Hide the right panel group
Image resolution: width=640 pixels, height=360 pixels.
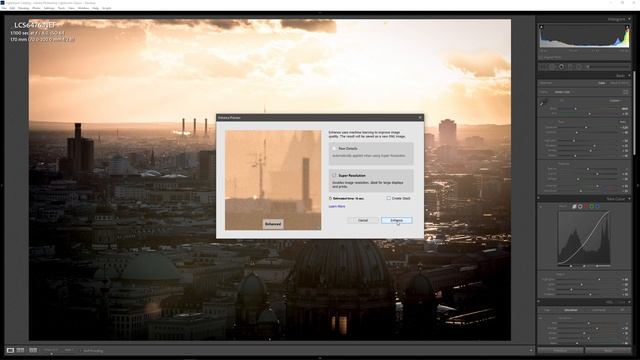pyautogui.click(x=638, y=185)
